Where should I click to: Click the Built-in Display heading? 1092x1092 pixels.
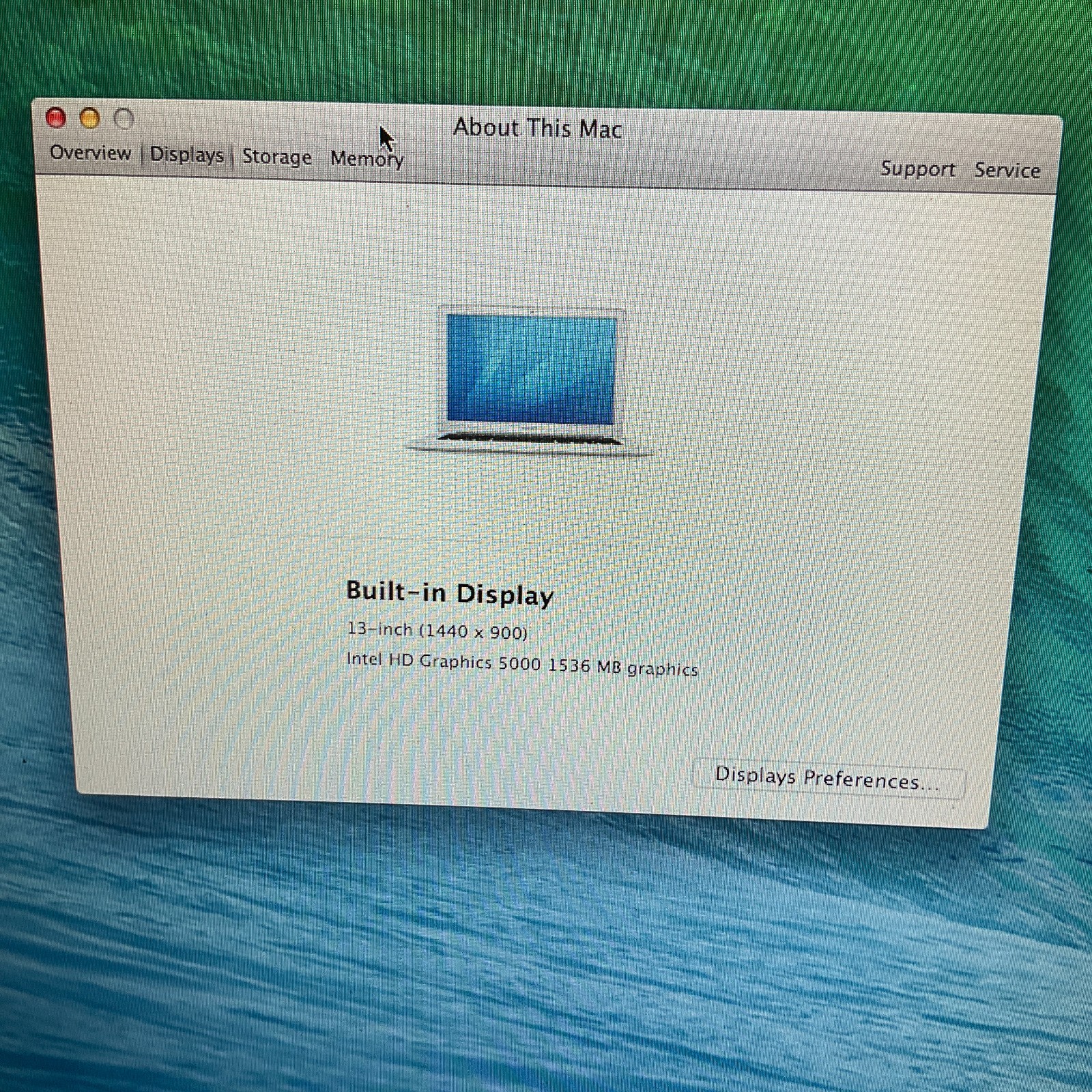click(x=450, y=593)
